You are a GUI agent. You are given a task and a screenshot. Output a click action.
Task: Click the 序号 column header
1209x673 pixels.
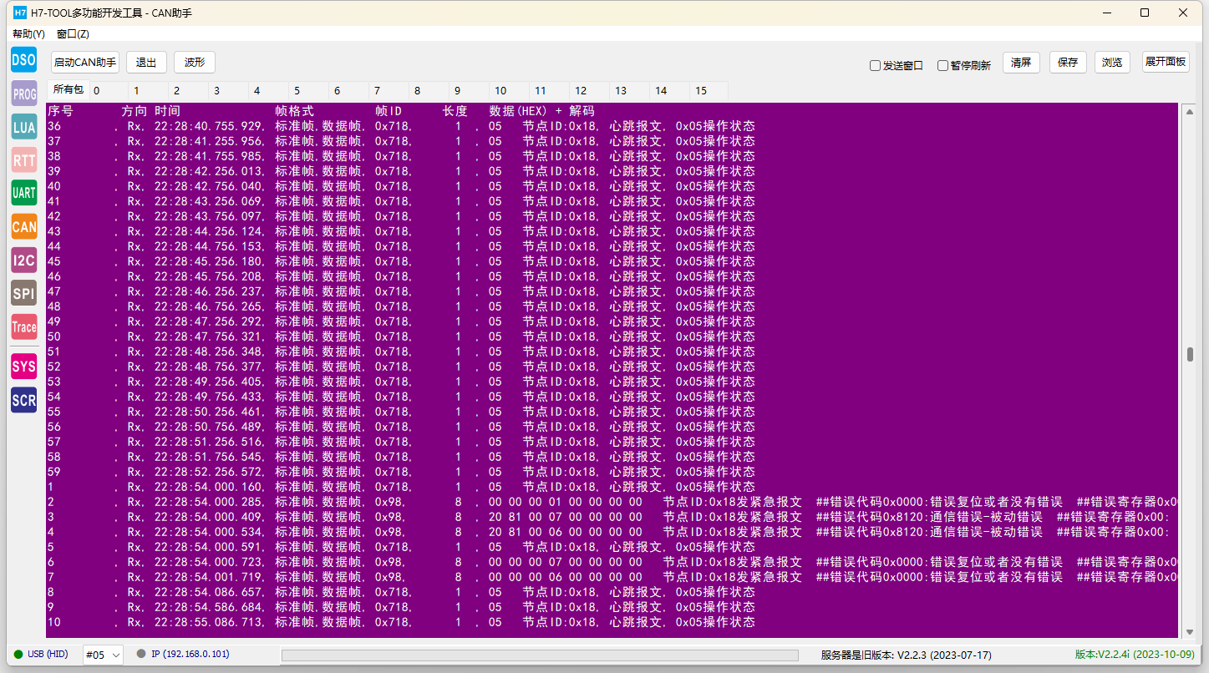60,111
